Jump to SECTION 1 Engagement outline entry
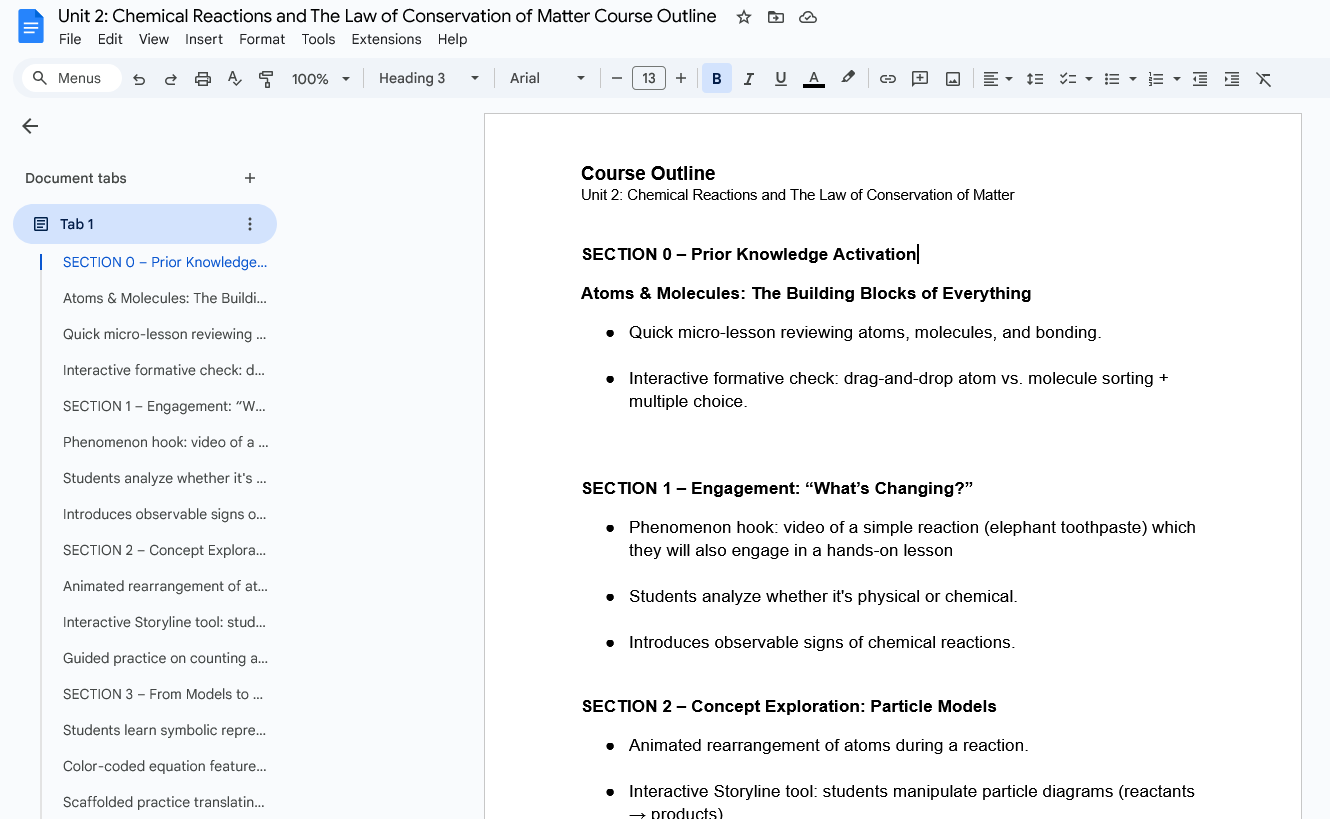Image resolution: width=1330 pixels, height=819 pixels. pyautogui.click(x=164, y=406)
